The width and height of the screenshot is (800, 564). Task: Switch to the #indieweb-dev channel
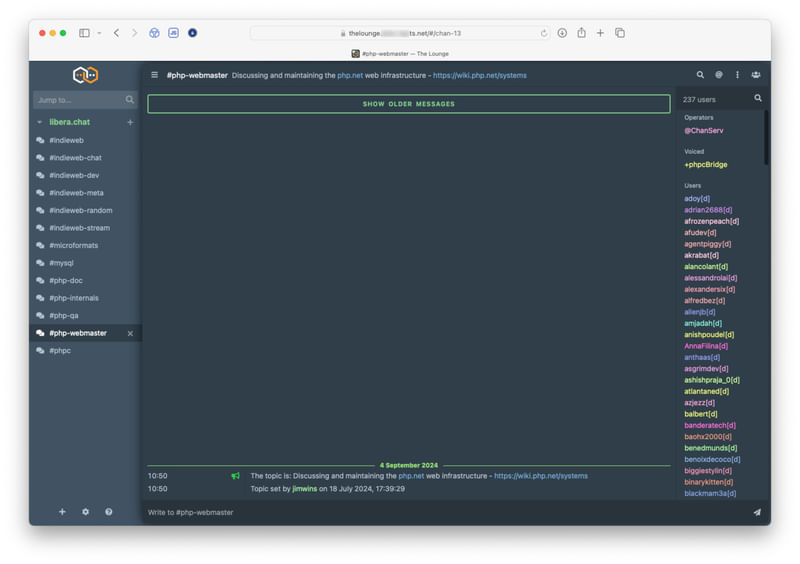(x=74, y=175)
